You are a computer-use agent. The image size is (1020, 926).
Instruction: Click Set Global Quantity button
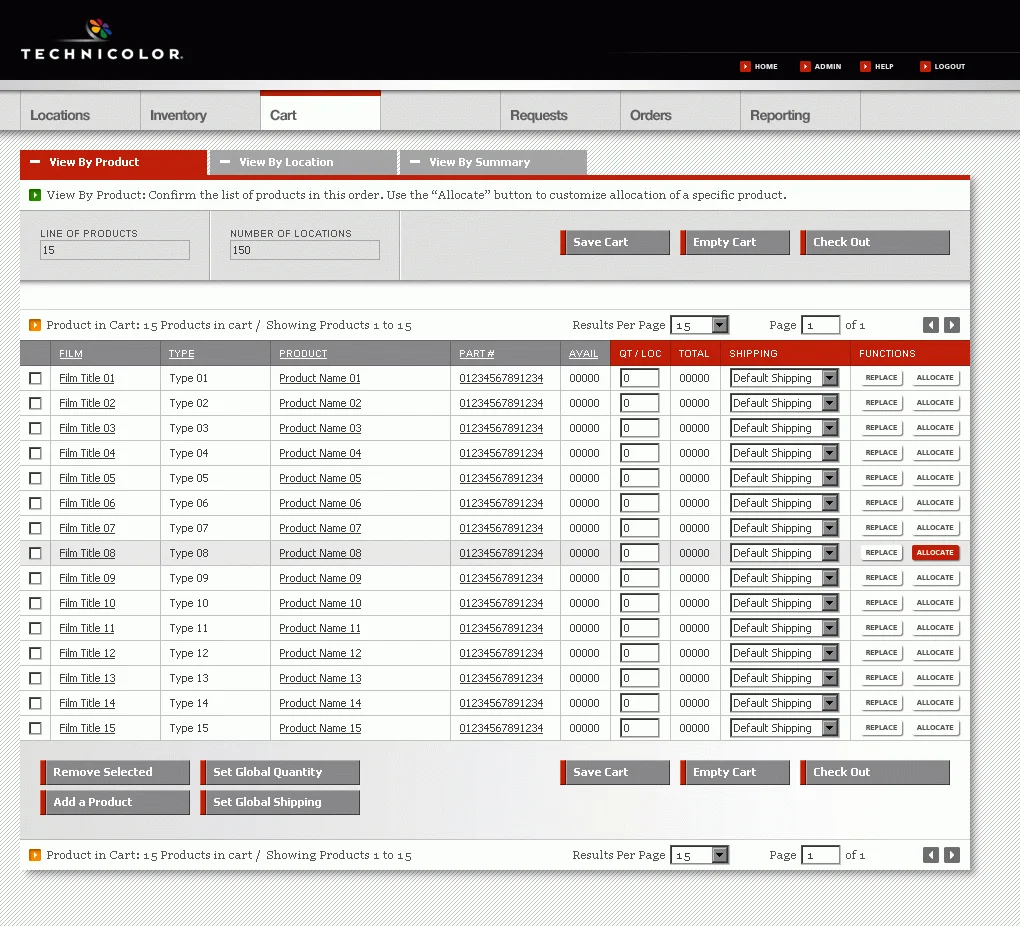pos(280,772)
